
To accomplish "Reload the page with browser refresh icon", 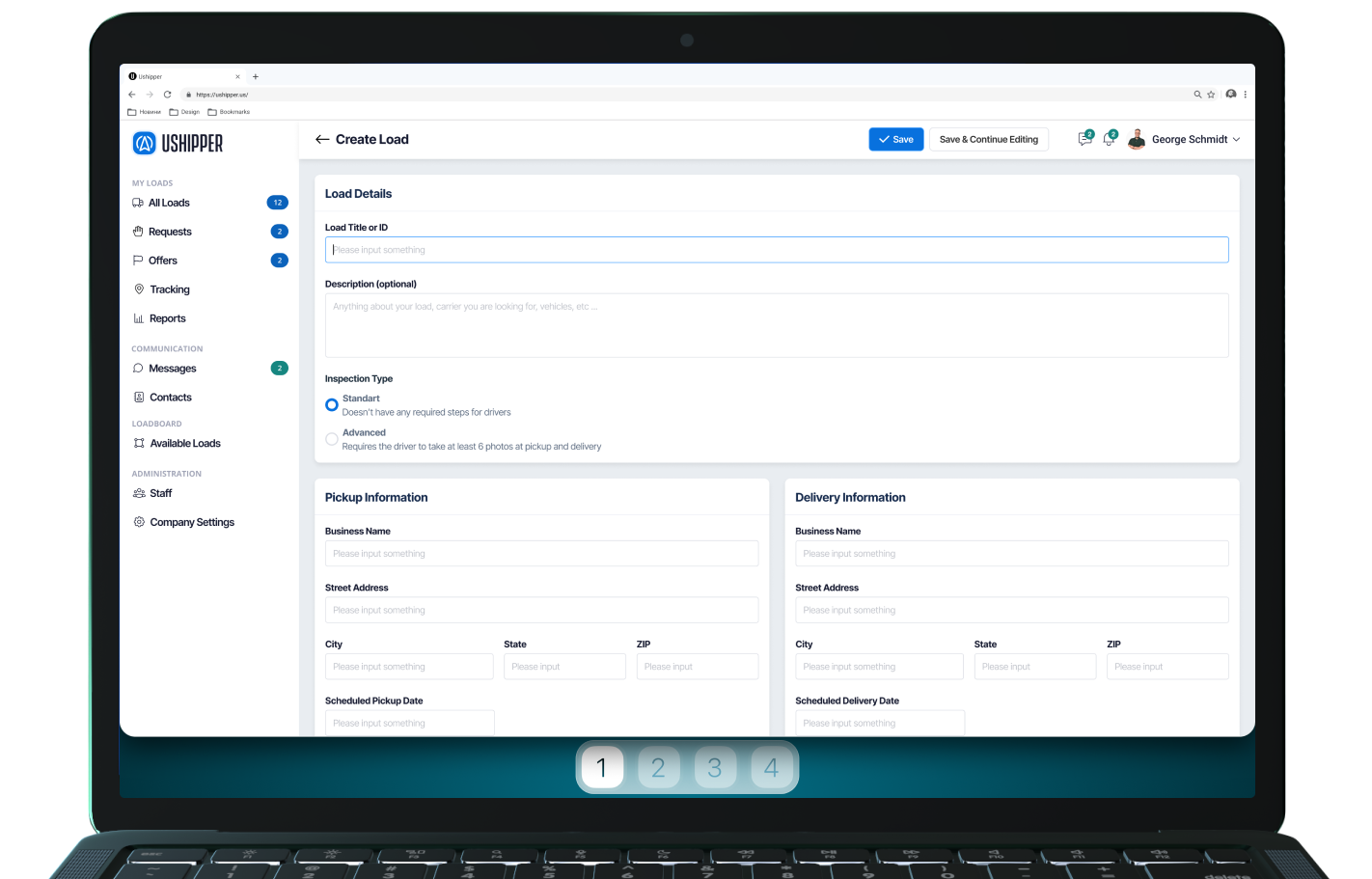I will click(167, 95).
